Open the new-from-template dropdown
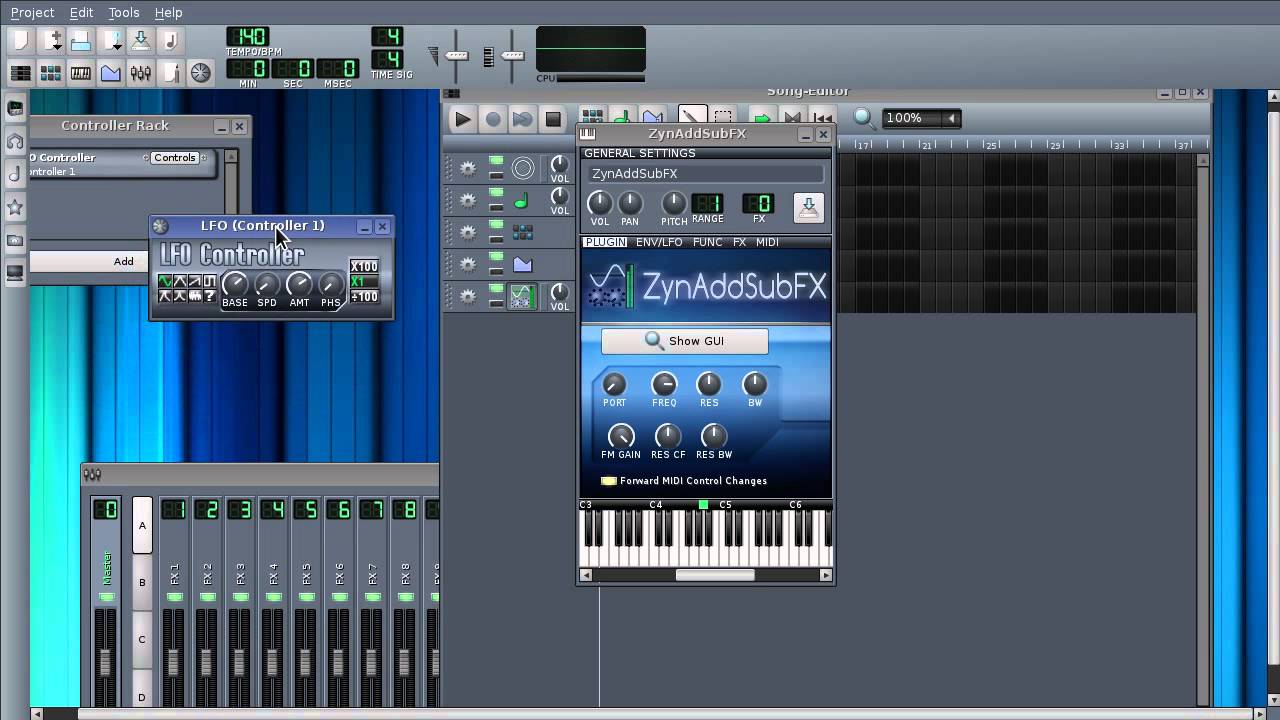The image size is (1280, 720). point(53,41)
